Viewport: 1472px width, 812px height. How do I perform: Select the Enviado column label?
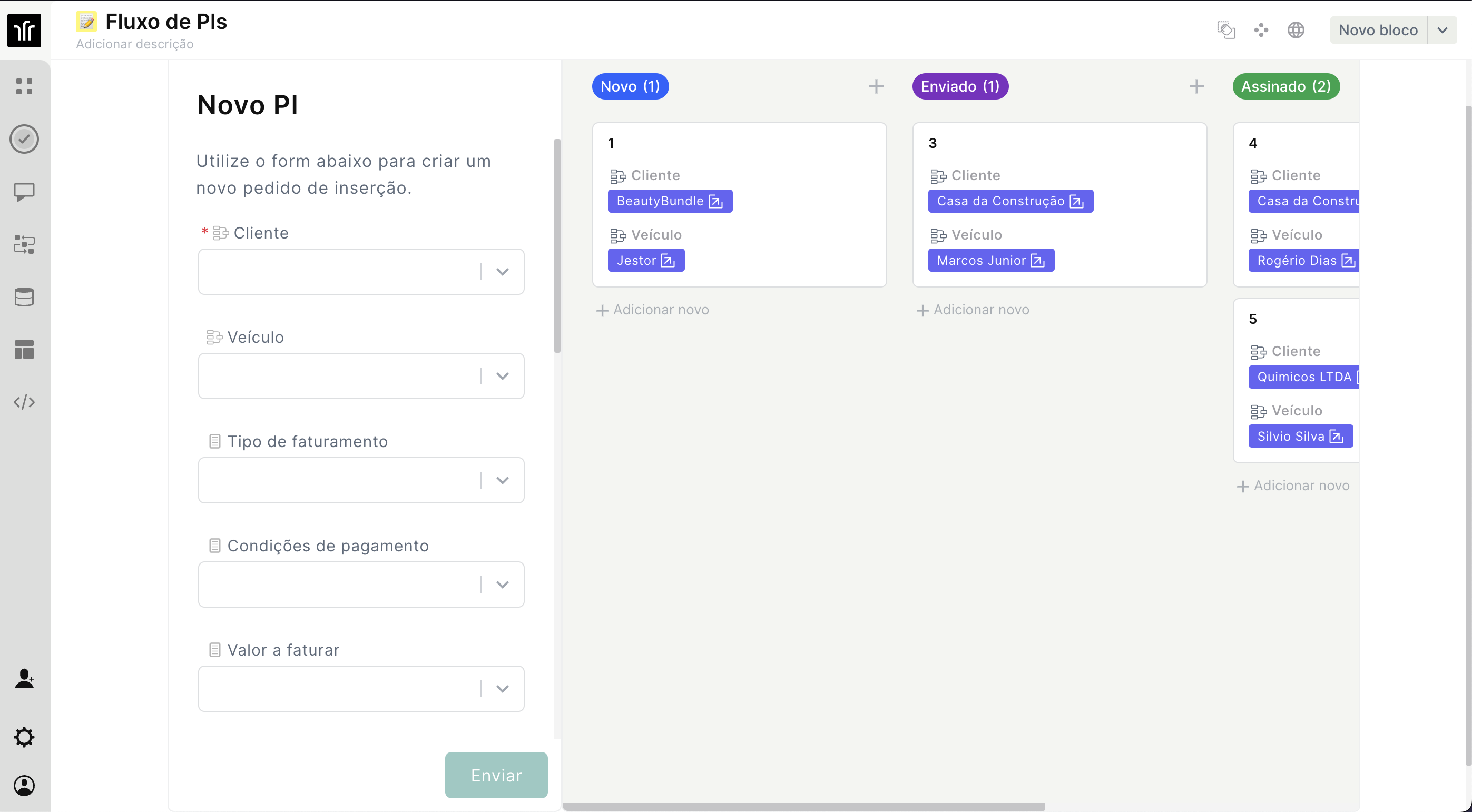(x=960, y=86)
